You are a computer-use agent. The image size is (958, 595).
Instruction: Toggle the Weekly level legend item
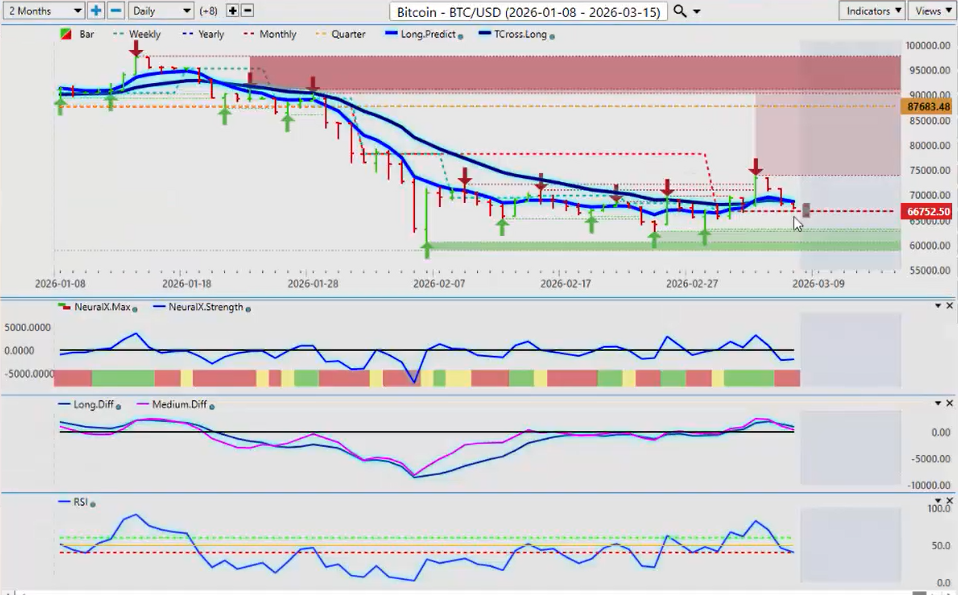coord(137,34)
